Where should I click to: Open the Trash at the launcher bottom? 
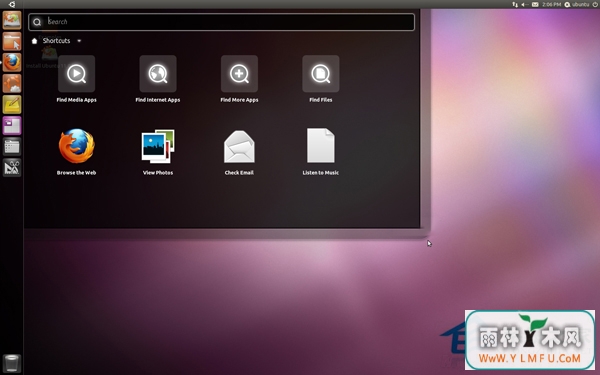[x=12, y=363]
